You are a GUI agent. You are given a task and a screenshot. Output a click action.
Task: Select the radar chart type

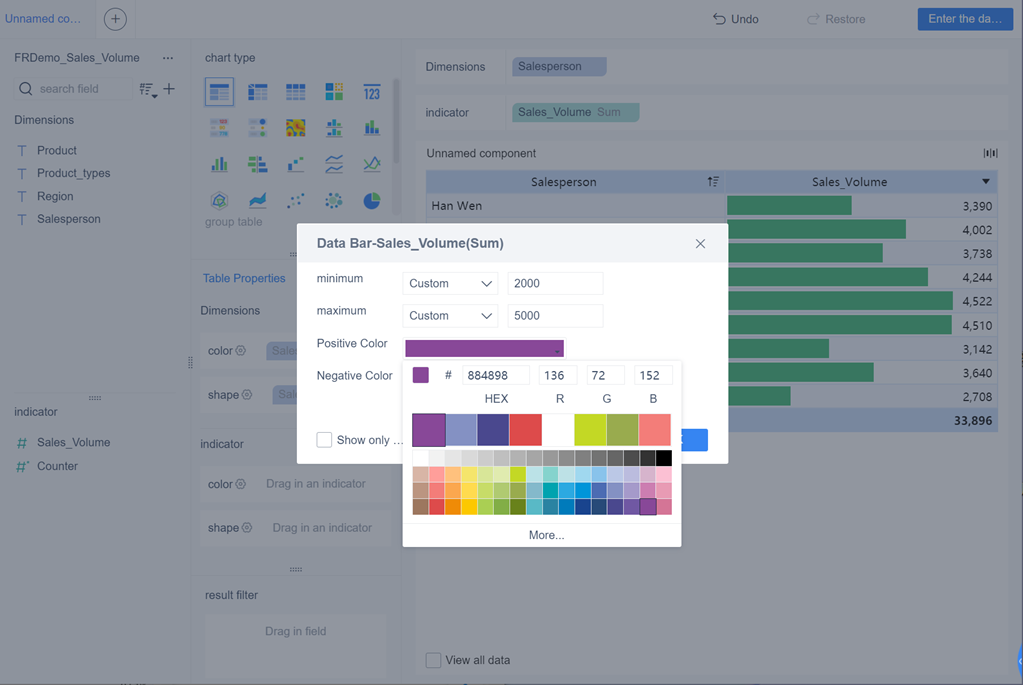coord(219,200)
